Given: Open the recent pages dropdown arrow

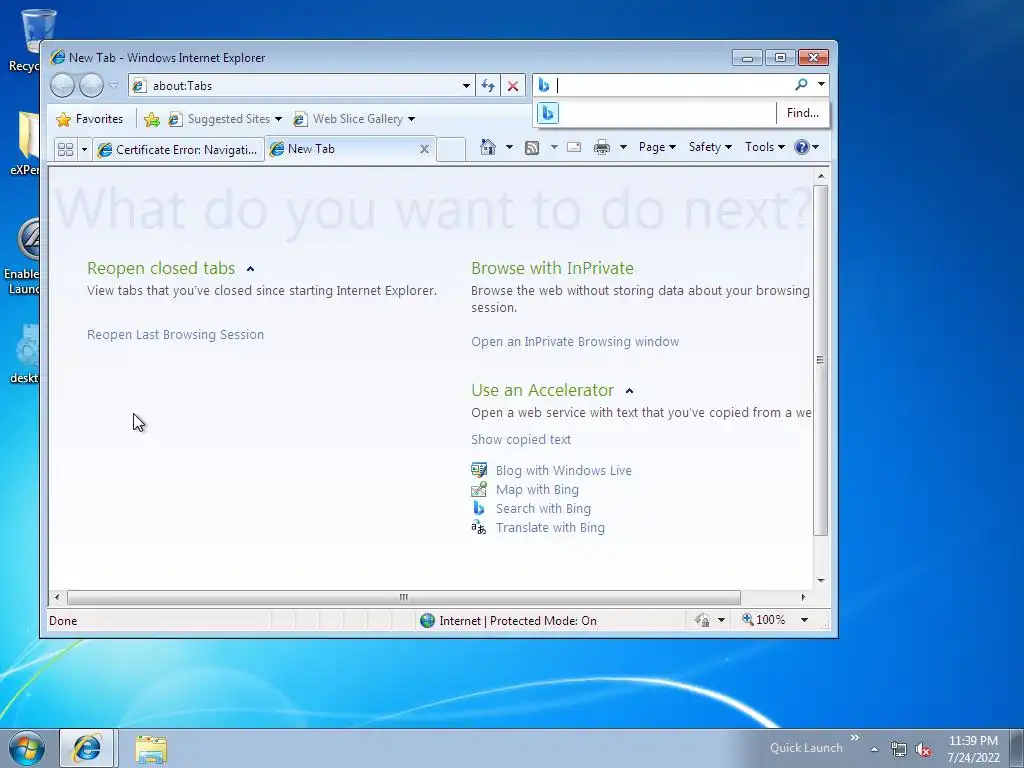Looking at the screenshot, I should (x=114, y=86).
